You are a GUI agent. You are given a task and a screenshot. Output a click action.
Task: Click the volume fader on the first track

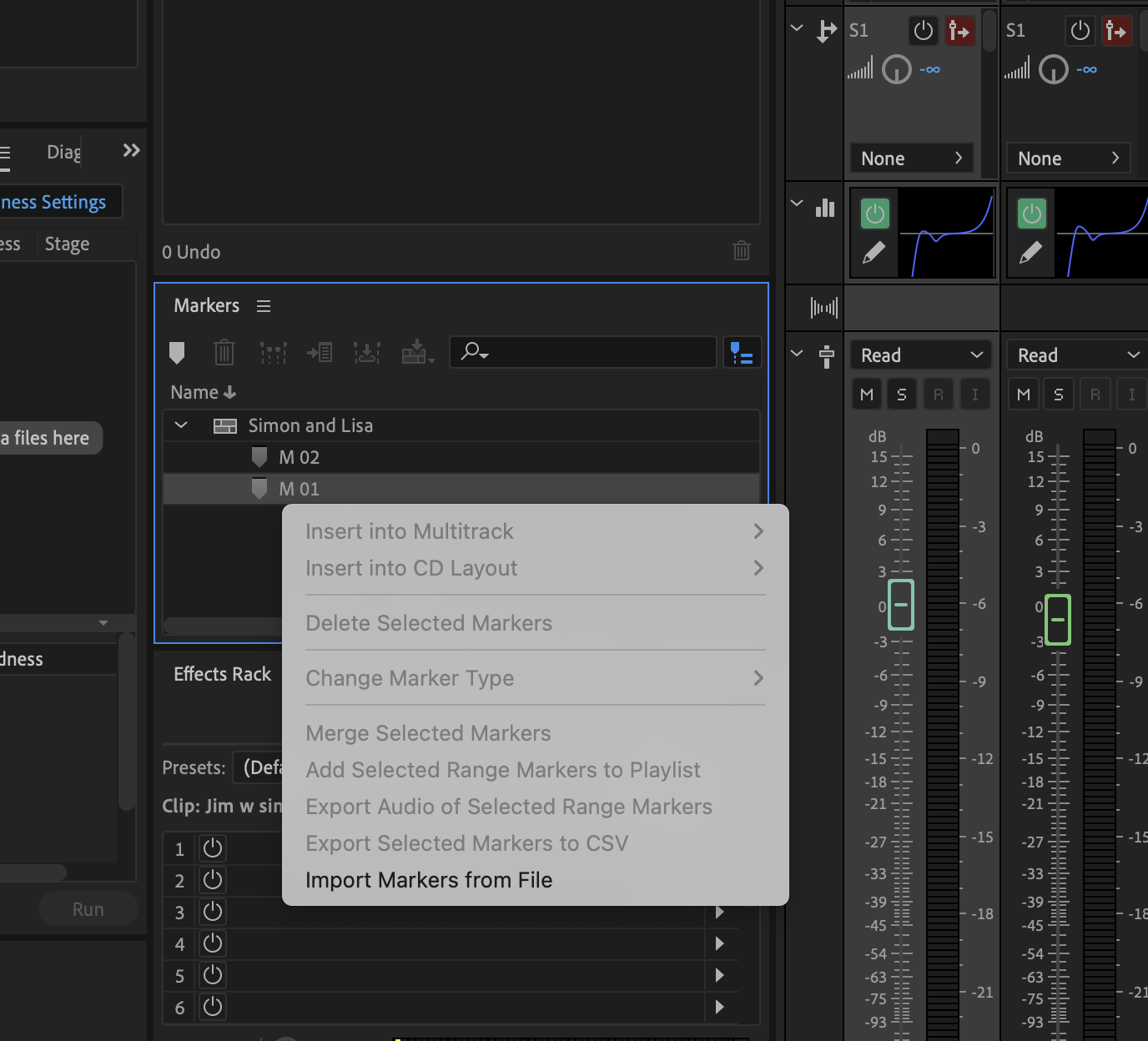(x=900, y=606)
